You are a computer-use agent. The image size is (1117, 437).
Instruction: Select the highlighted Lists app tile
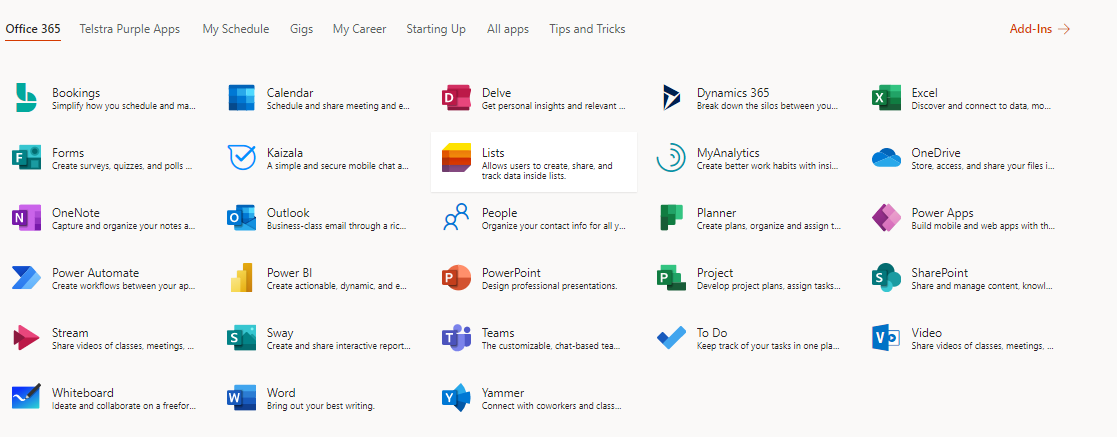click(x=534, y=161)
